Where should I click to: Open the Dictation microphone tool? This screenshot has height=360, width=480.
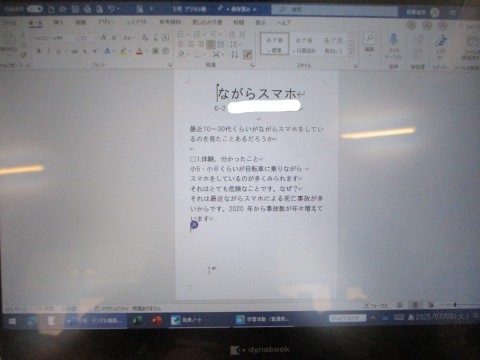tap(394, 45)
